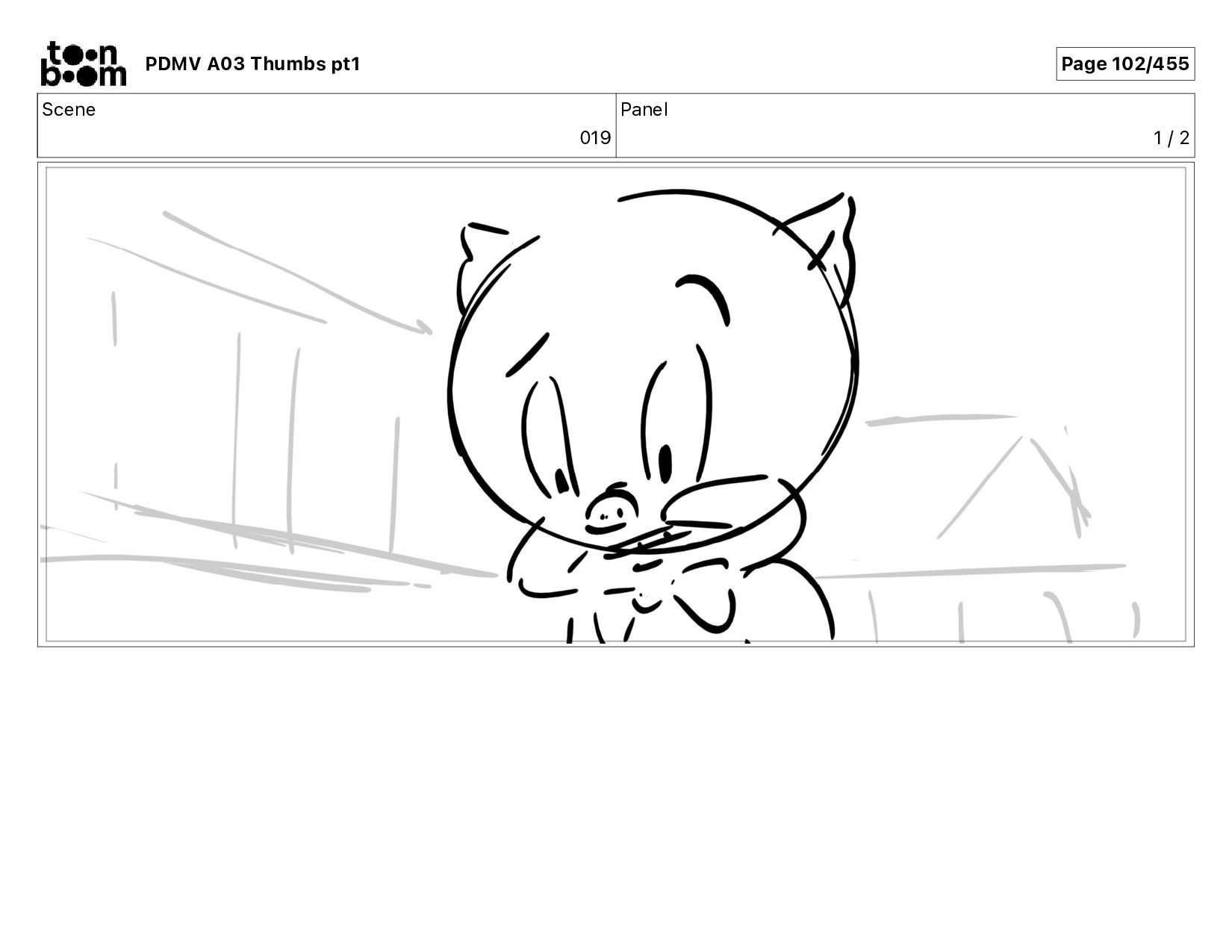Click the 'Page 102/455' page indicator
Image resolution: width=1232 pixels, height=952 pixels.
point(1125,63)
